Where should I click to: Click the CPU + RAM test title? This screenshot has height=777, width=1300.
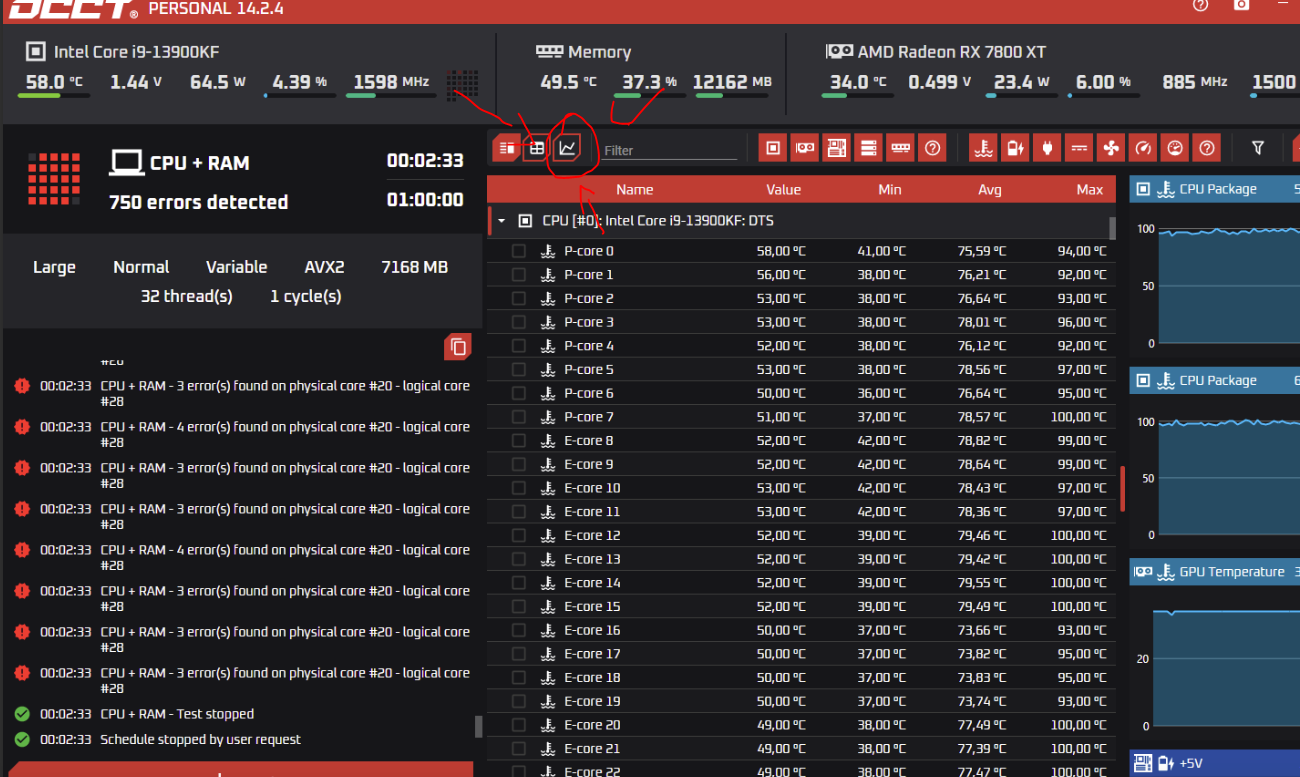click(199, 162)
